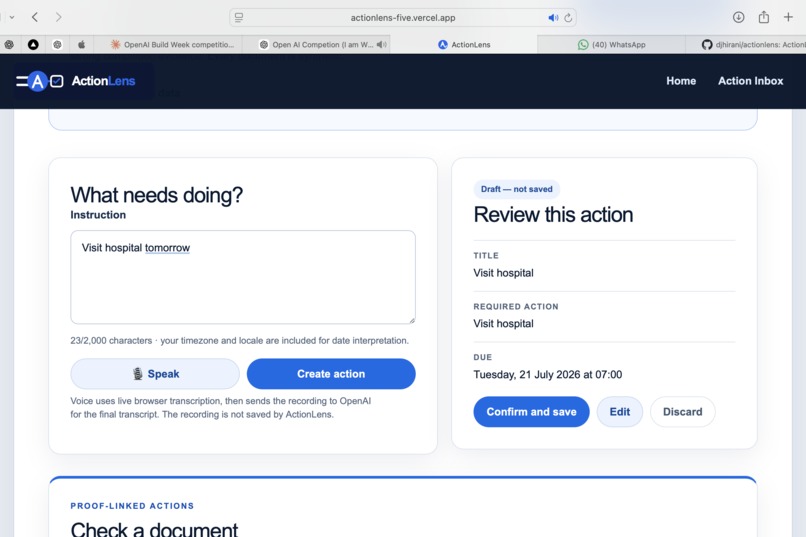The image size is (806, 537).
Task: Click the due date 'Tuesday, 21 July 2026 at 07:00'
Action: click(x=547, y=375)
